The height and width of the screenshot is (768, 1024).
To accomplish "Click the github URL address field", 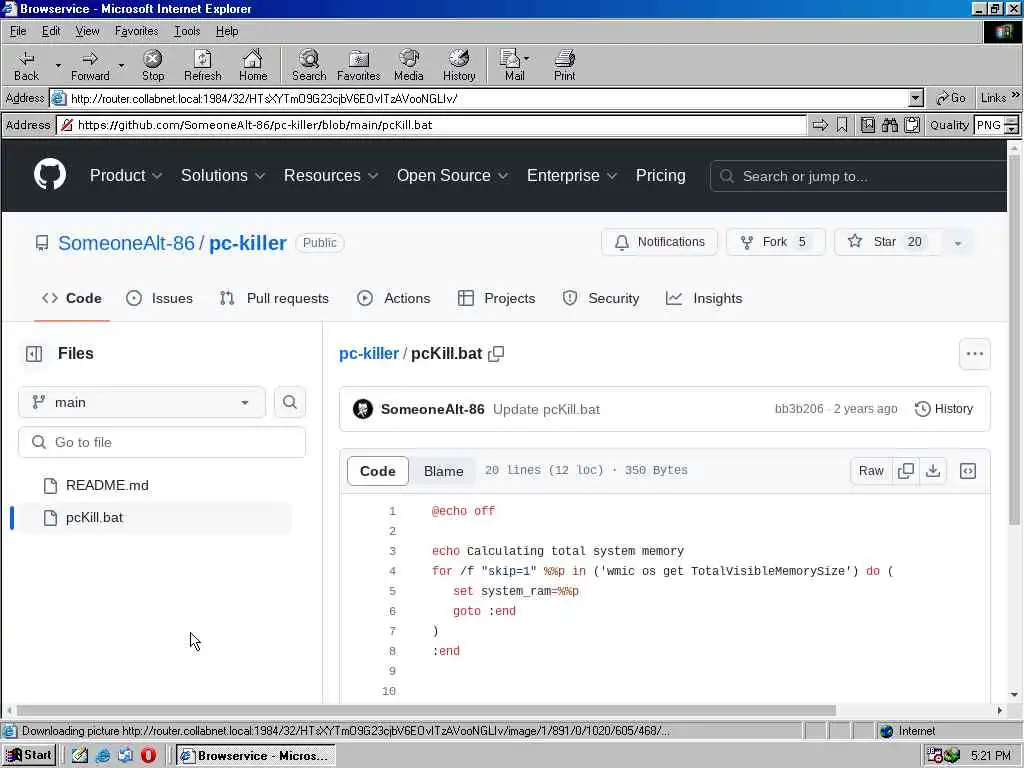I will [x=431, y=125].
